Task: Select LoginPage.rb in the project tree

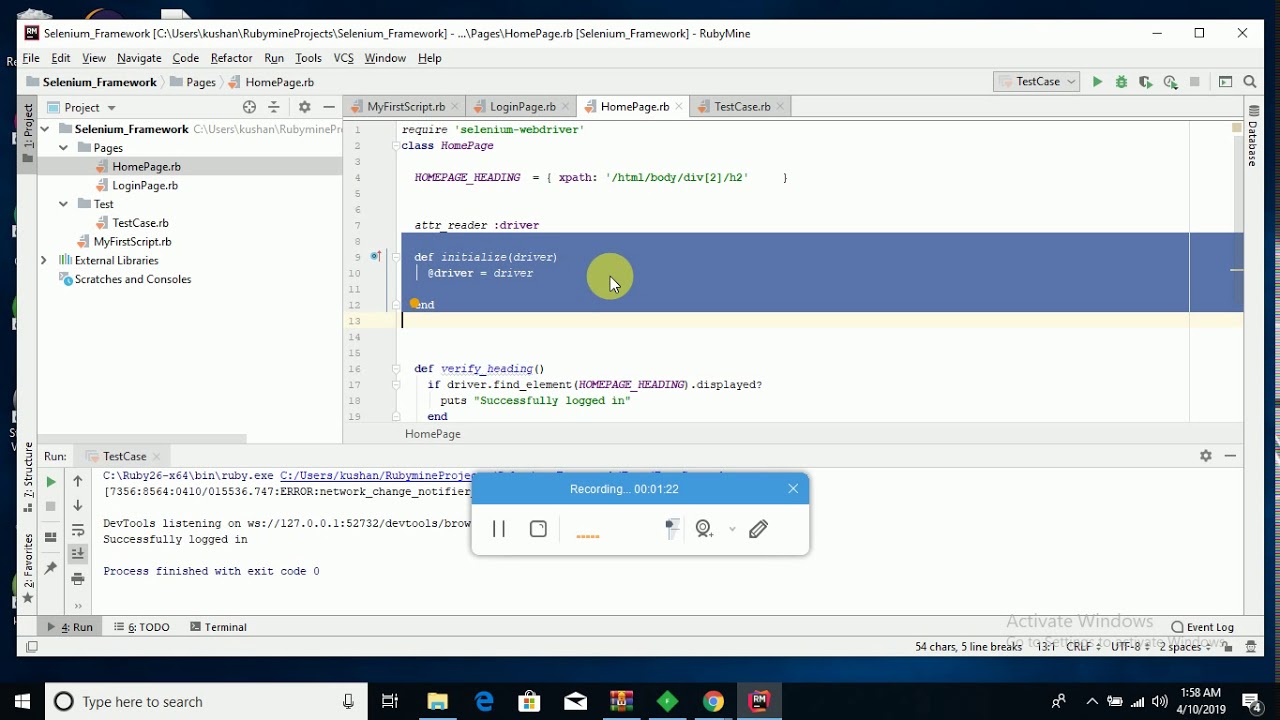Action: (145, 185)
